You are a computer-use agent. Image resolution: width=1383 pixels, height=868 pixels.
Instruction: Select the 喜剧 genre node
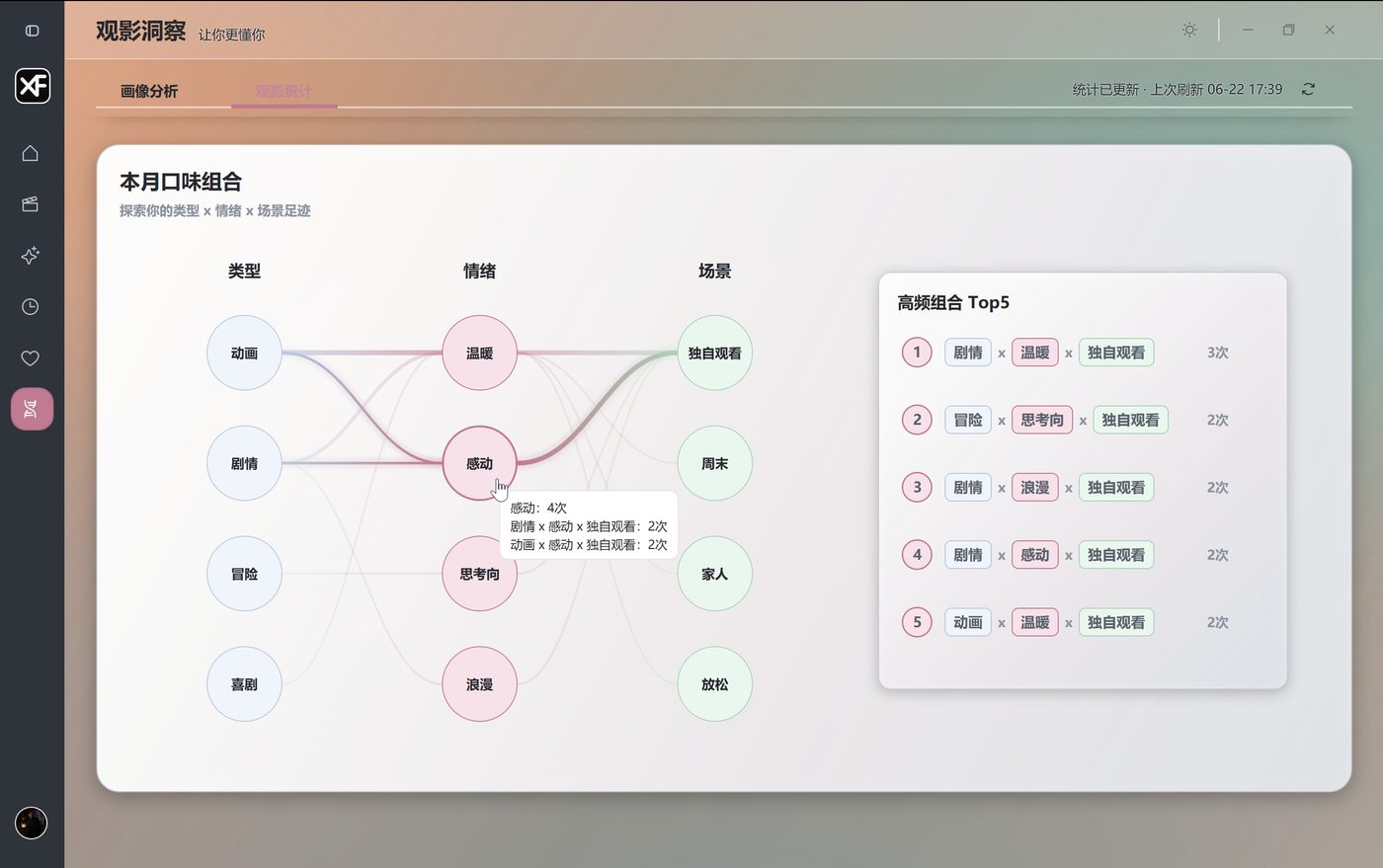click(x=244, y=684)
